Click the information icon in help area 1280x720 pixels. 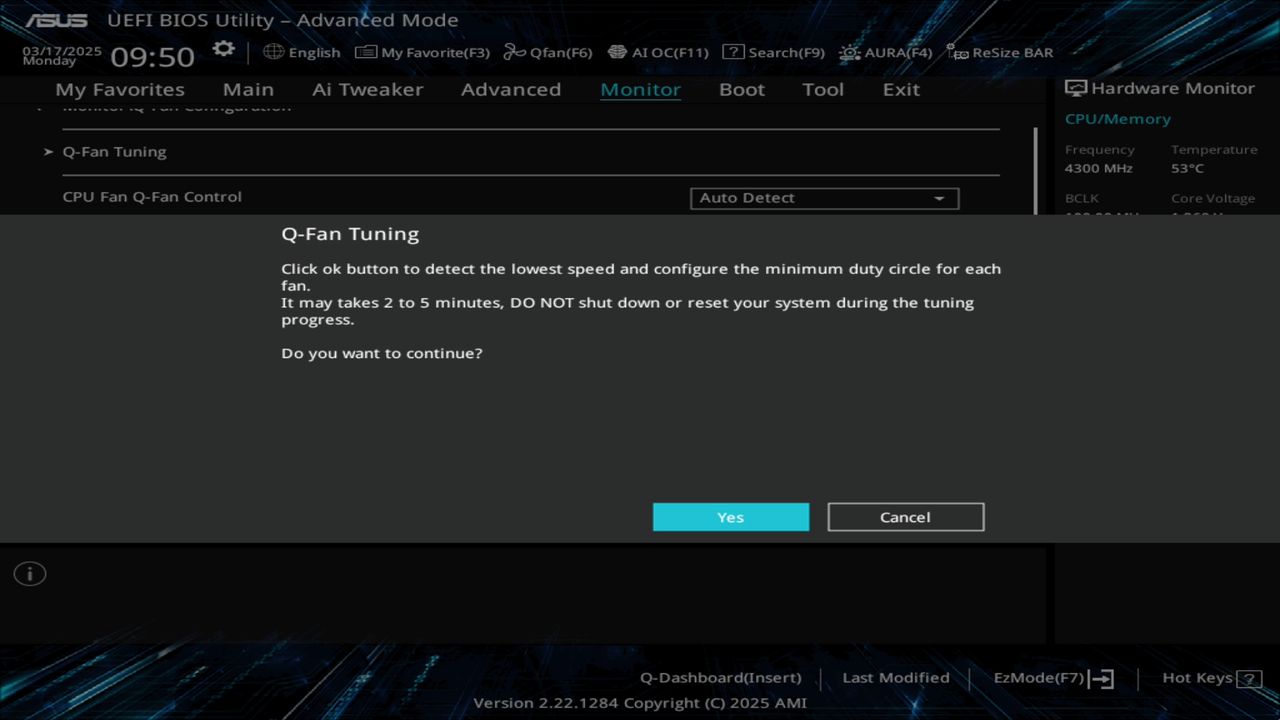(x=30, y=574)
